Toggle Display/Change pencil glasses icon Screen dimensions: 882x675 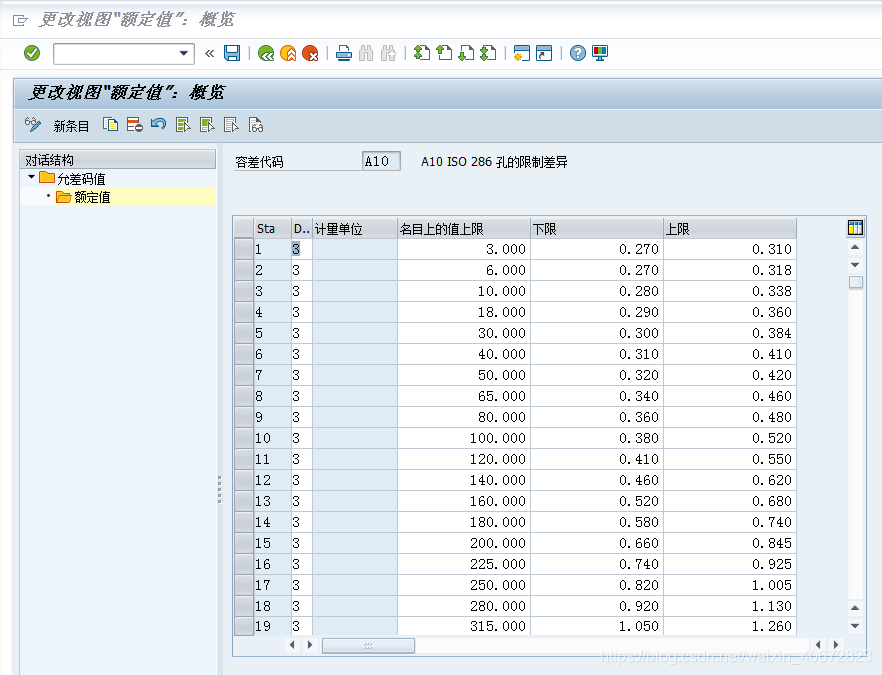[x=33, y=125]
